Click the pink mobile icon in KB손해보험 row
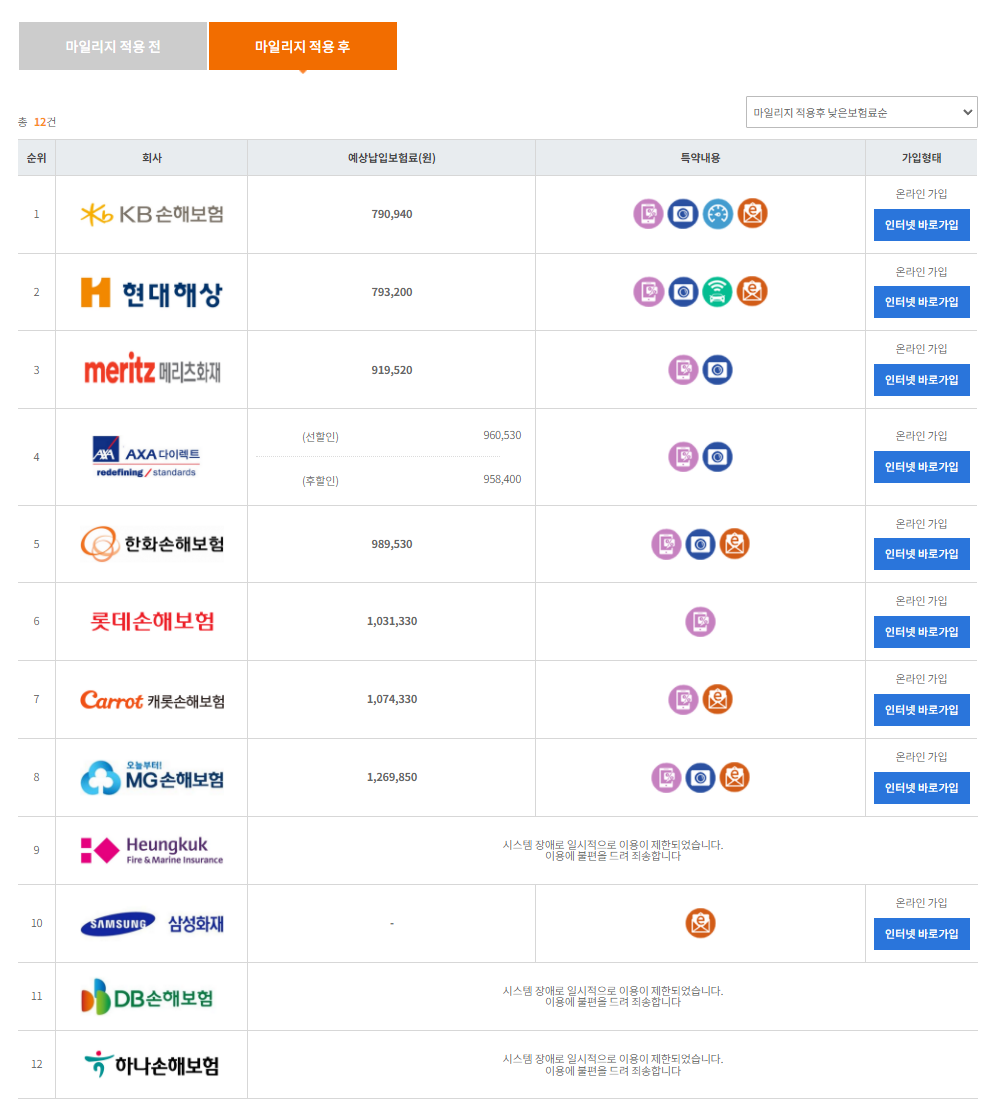This screenshot has width=993, height=1109. pos(648,214)
